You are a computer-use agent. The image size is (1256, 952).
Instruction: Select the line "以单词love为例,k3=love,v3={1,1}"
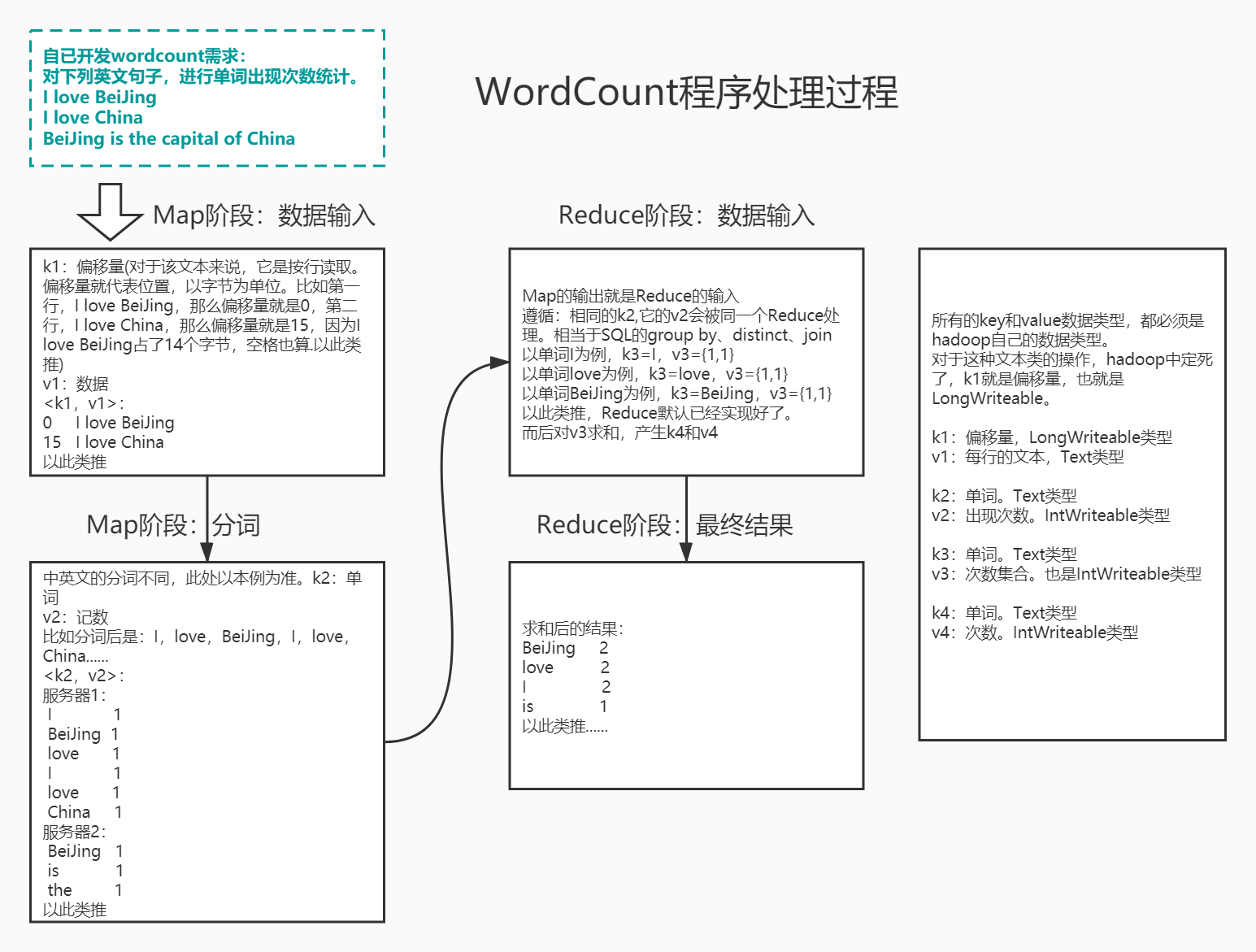coord(655,374)
